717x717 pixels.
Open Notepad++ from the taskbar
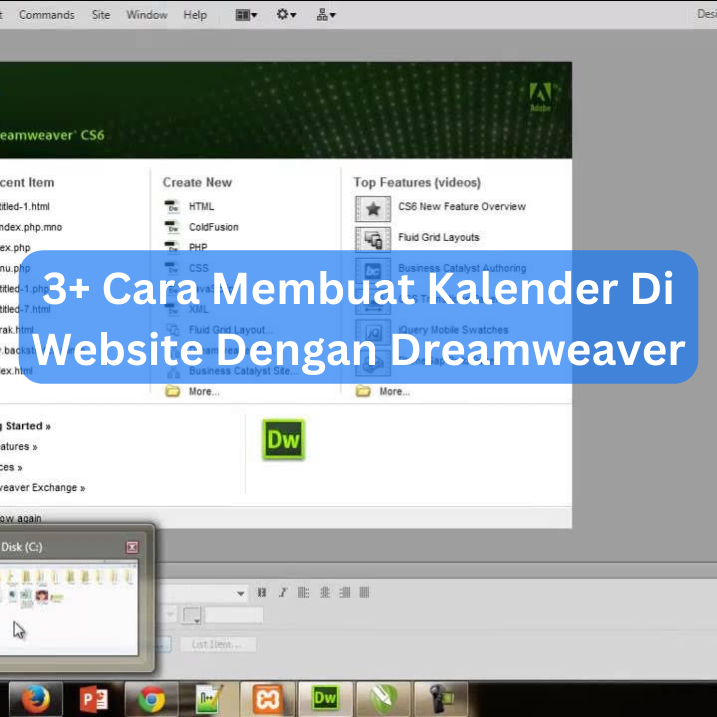tap(209, 699)
